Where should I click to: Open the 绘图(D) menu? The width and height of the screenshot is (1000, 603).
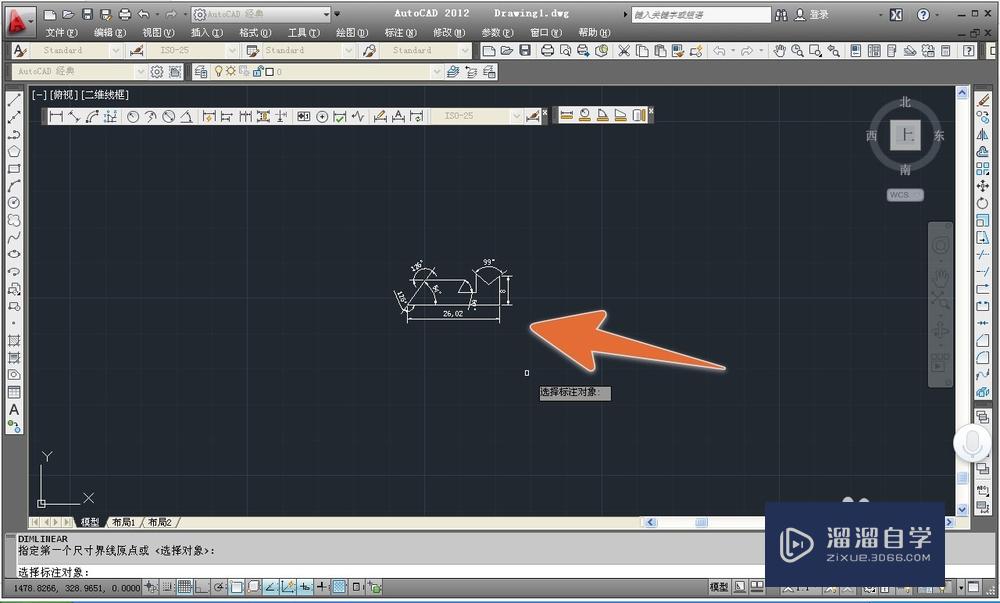352,33
